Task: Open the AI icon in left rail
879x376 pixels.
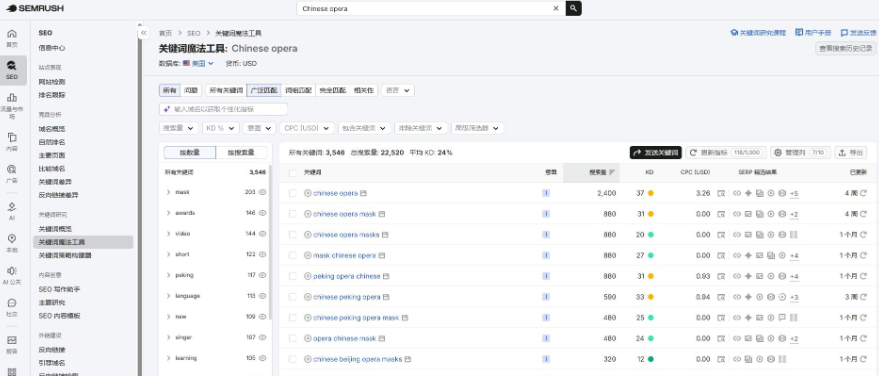Action: (12, 207)
